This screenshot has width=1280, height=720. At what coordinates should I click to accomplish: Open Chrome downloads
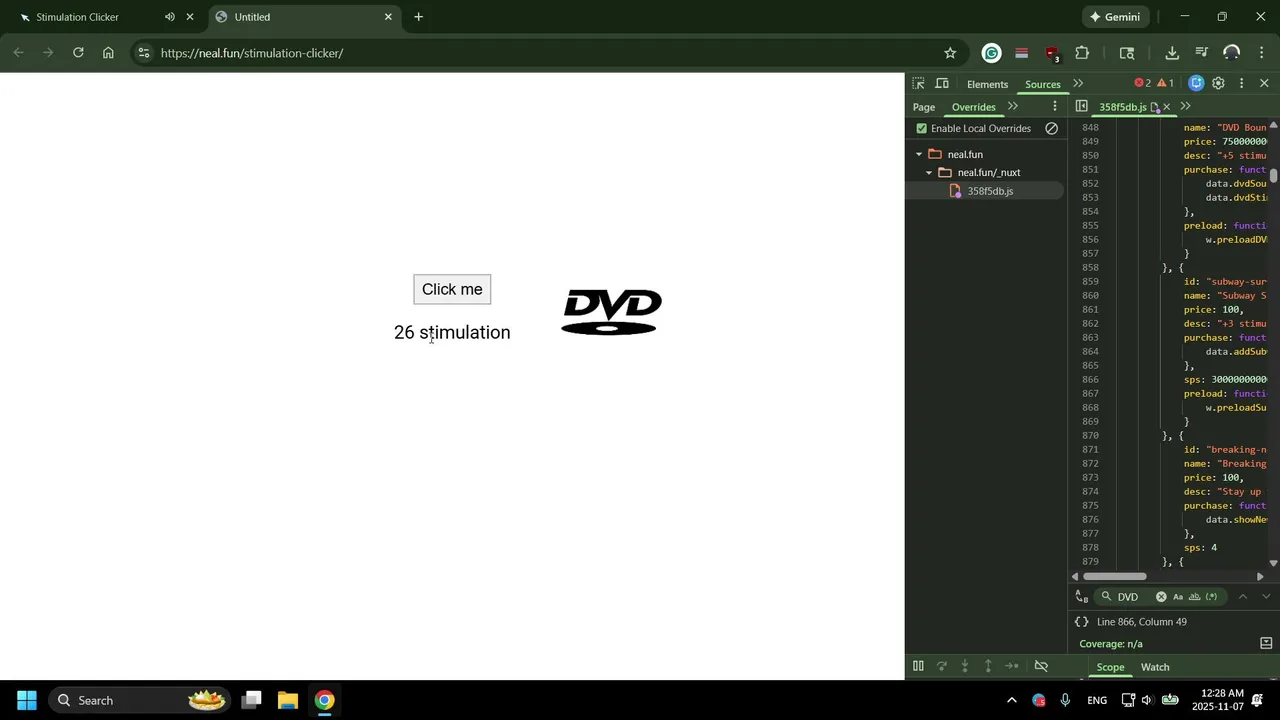(x=1172, y=53)
